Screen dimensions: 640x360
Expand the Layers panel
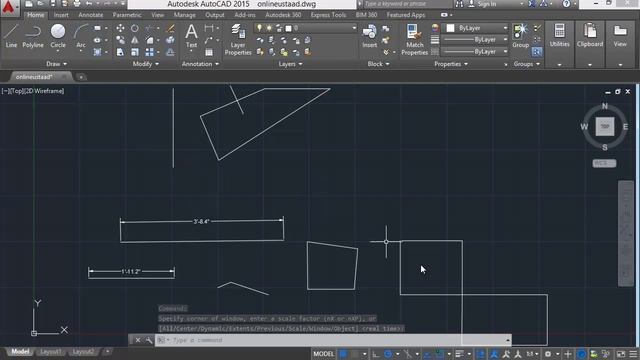290,64
